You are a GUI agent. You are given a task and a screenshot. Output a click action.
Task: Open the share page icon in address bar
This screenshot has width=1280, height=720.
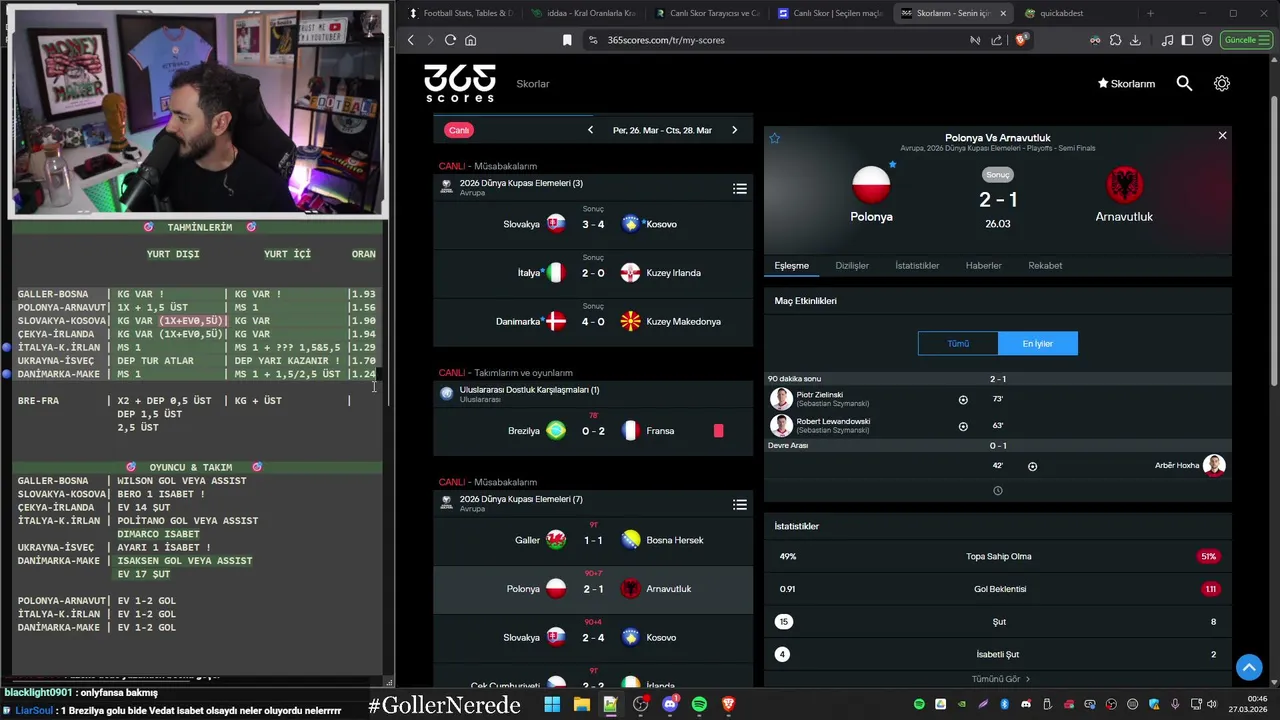click(996, 40)
